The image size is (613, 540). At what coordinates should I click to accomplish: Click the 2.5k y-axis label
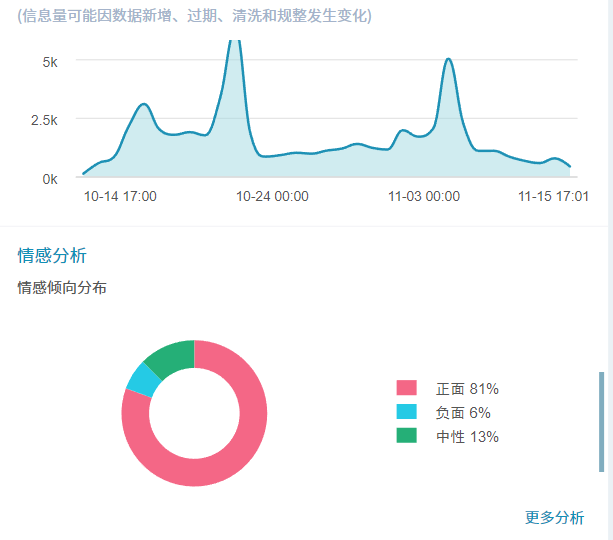coord(44,120)
